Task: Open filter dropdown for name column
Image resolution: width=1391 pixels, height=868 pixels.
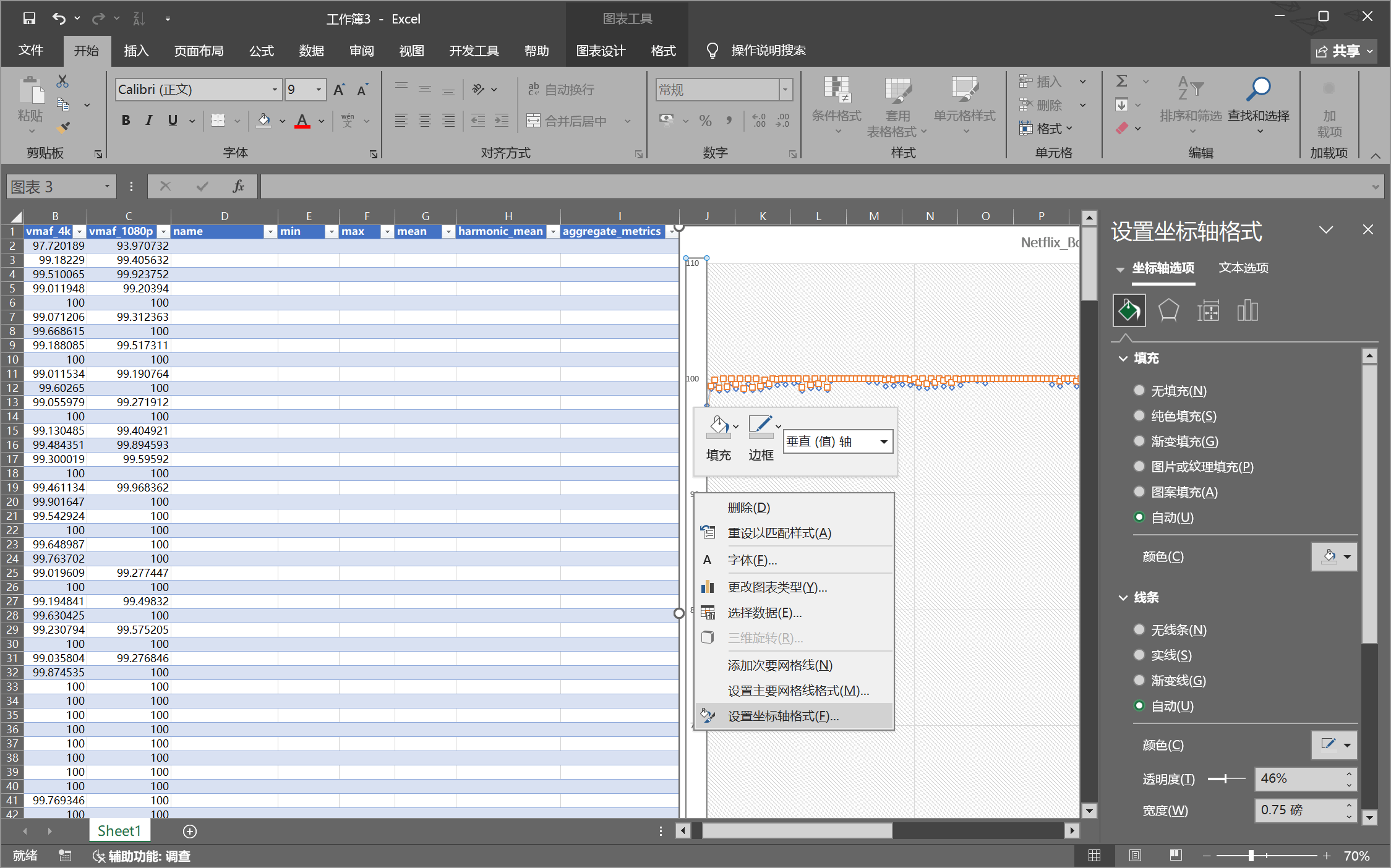Action: click(x=270, y=231)
